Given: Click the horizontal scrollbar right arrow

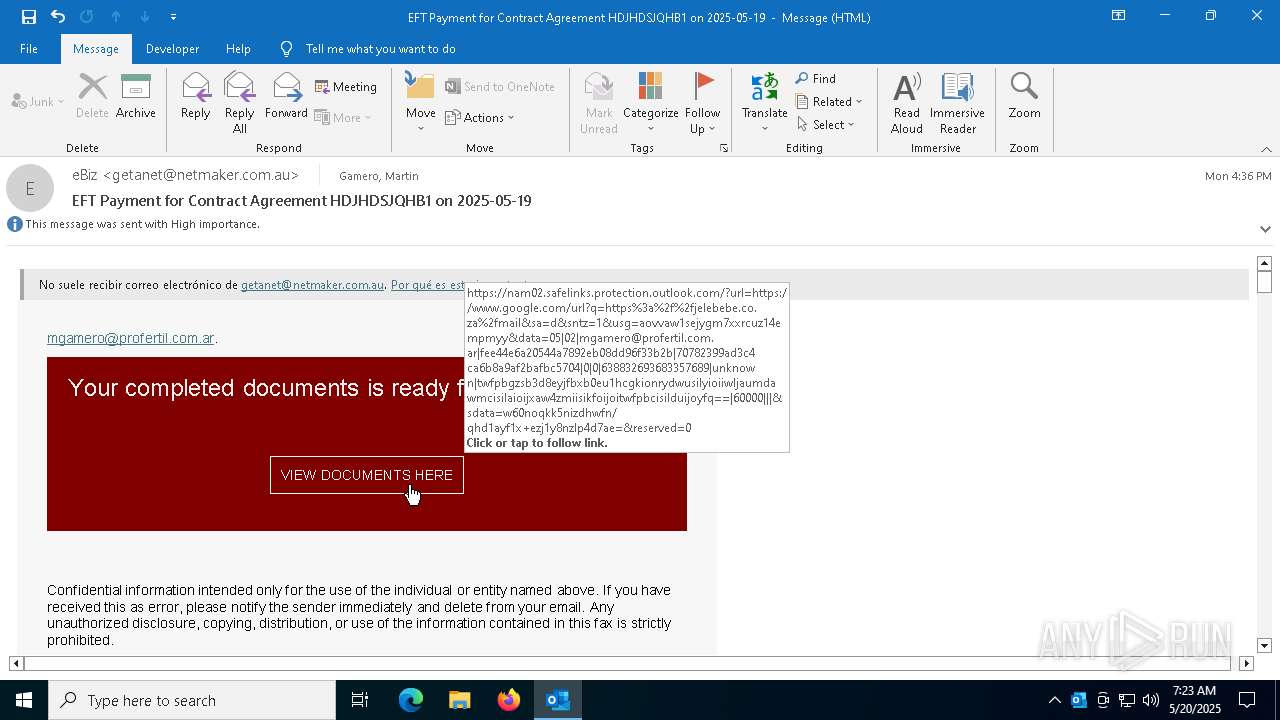Looking at the screenshot, I should coord(1246,663).
